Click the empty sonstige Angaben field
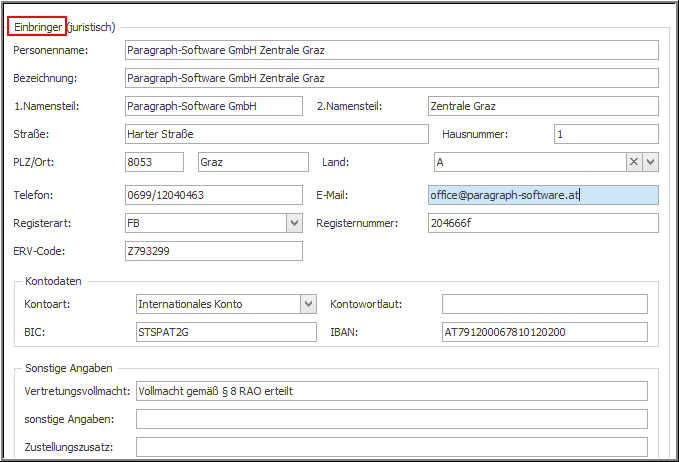679x462 pixels. coord(392,419)
